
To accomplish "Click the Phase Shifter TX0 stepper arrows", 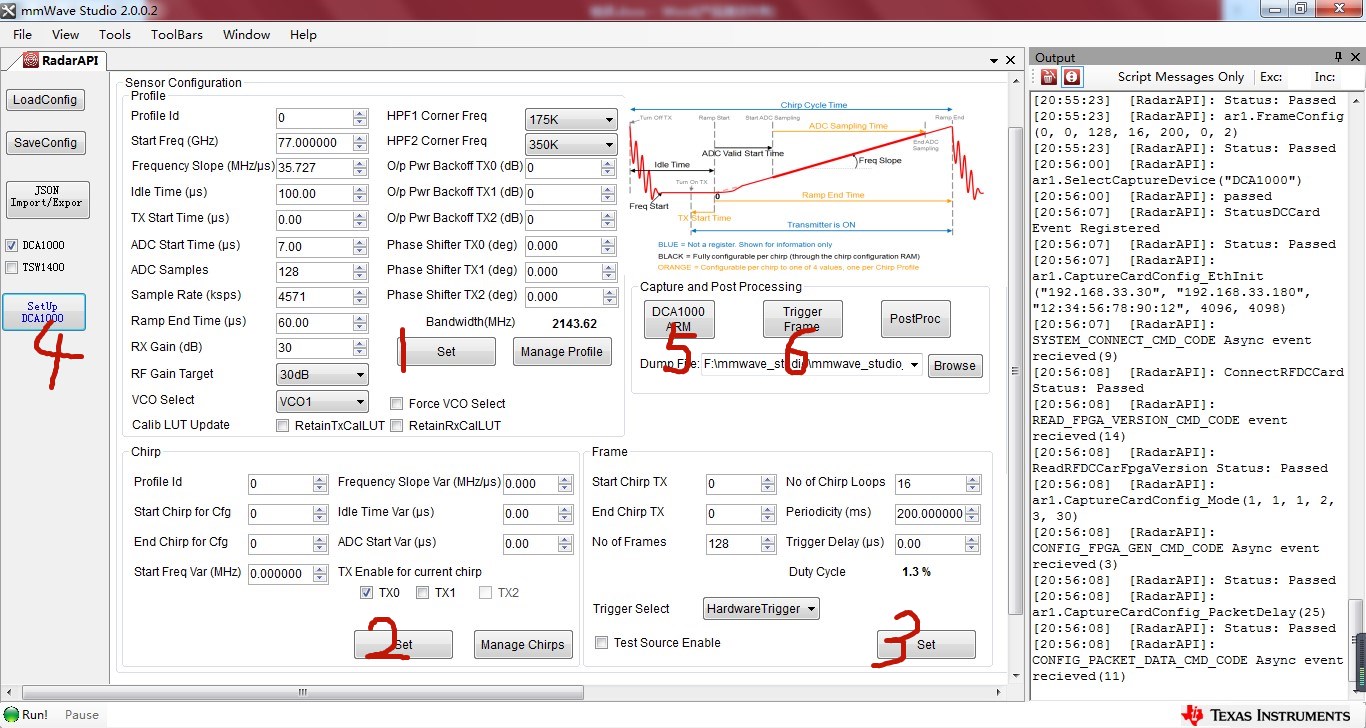I will point(608,246).
